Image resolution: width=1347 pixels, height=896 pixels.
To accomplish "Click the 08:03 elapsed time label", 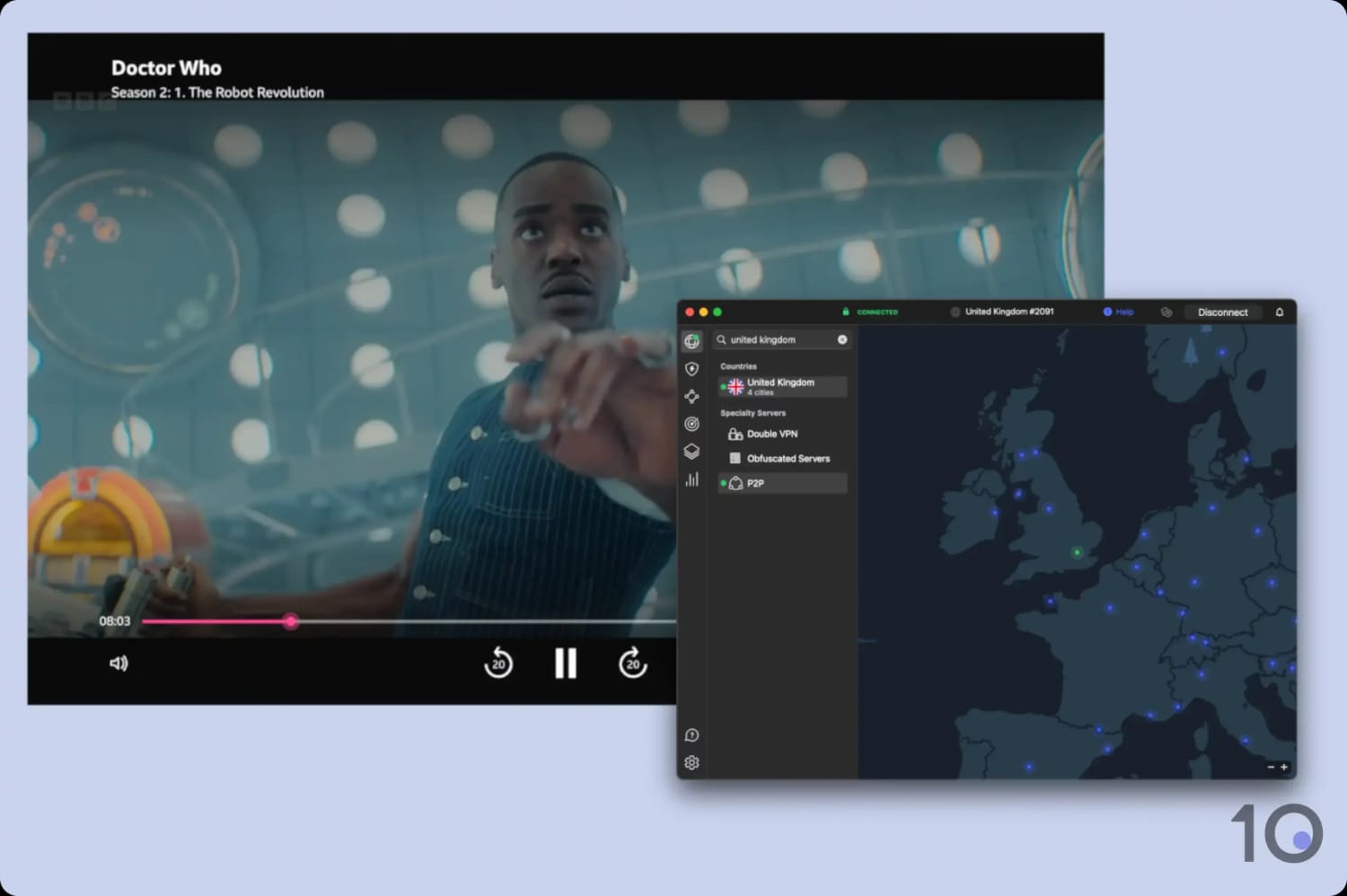I will pyautogui.click(x=115, y=621).
